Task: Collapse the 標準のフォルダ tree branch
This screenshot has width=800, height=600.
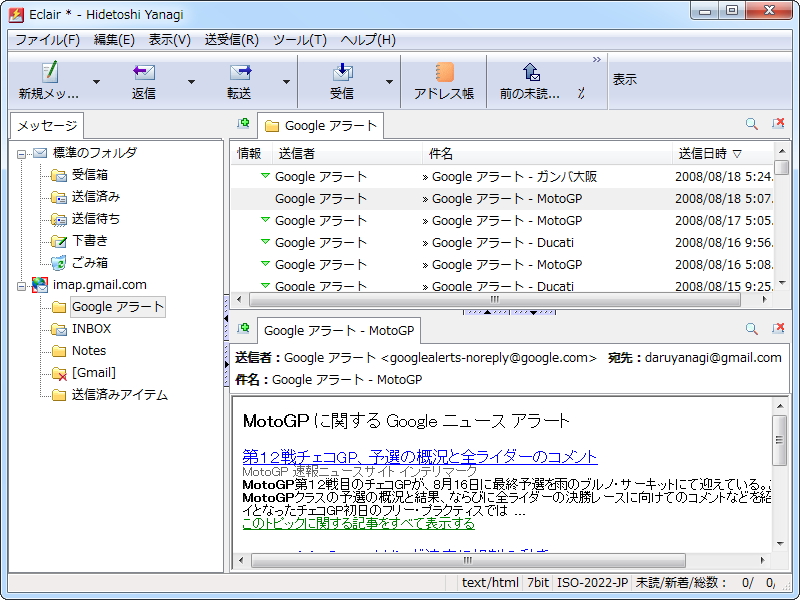Action: click(22, 153)
